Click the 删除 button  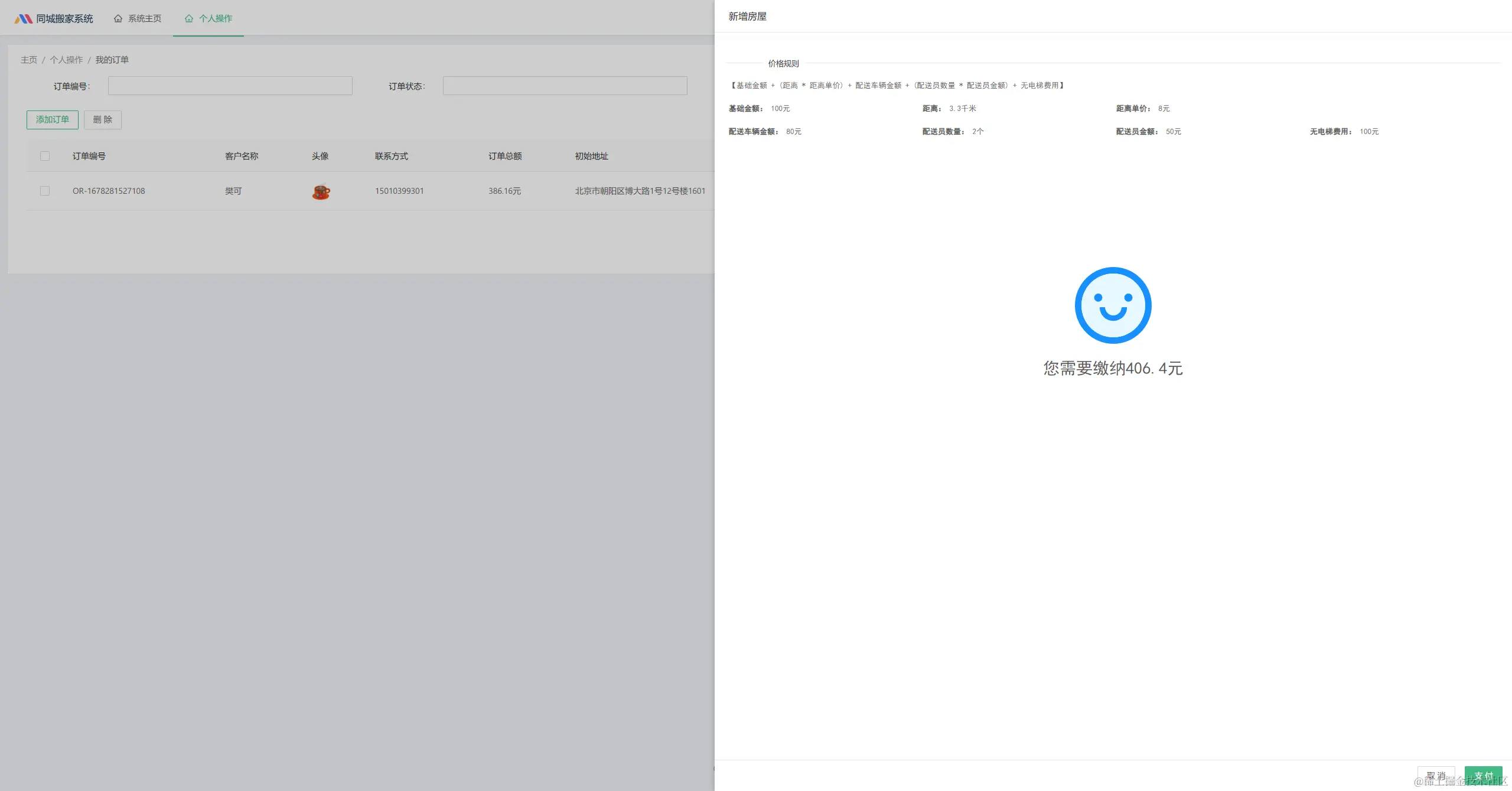click(x=103, y=120)
